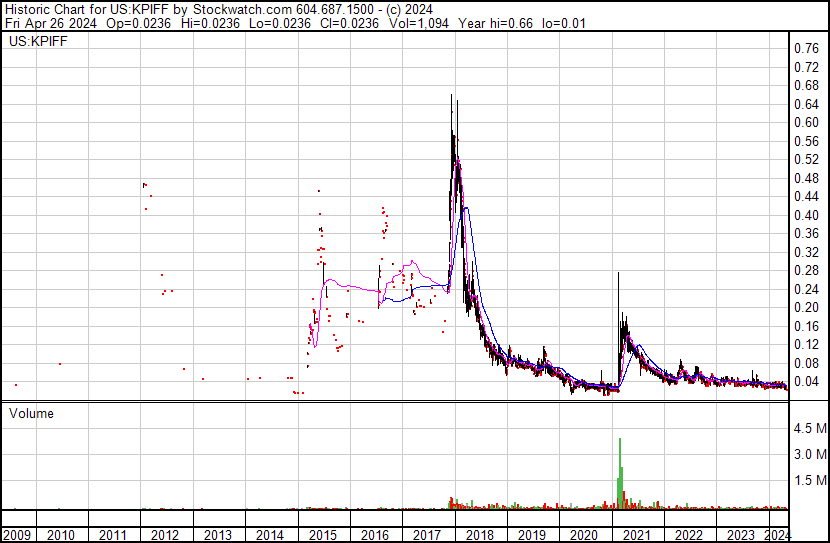The image size is (830, 543).
Task: Click the tallest green volume spike in 2021
Action: 620,474
